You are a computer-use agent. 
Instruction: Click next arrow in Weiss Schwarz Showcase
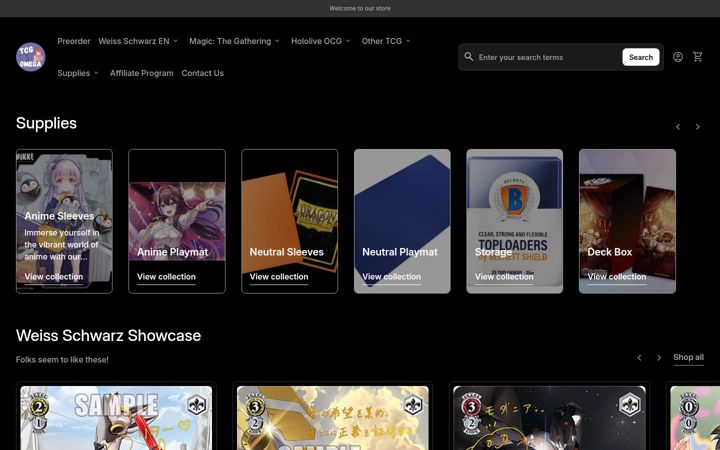pyautogui.click(x=659, y=358)
